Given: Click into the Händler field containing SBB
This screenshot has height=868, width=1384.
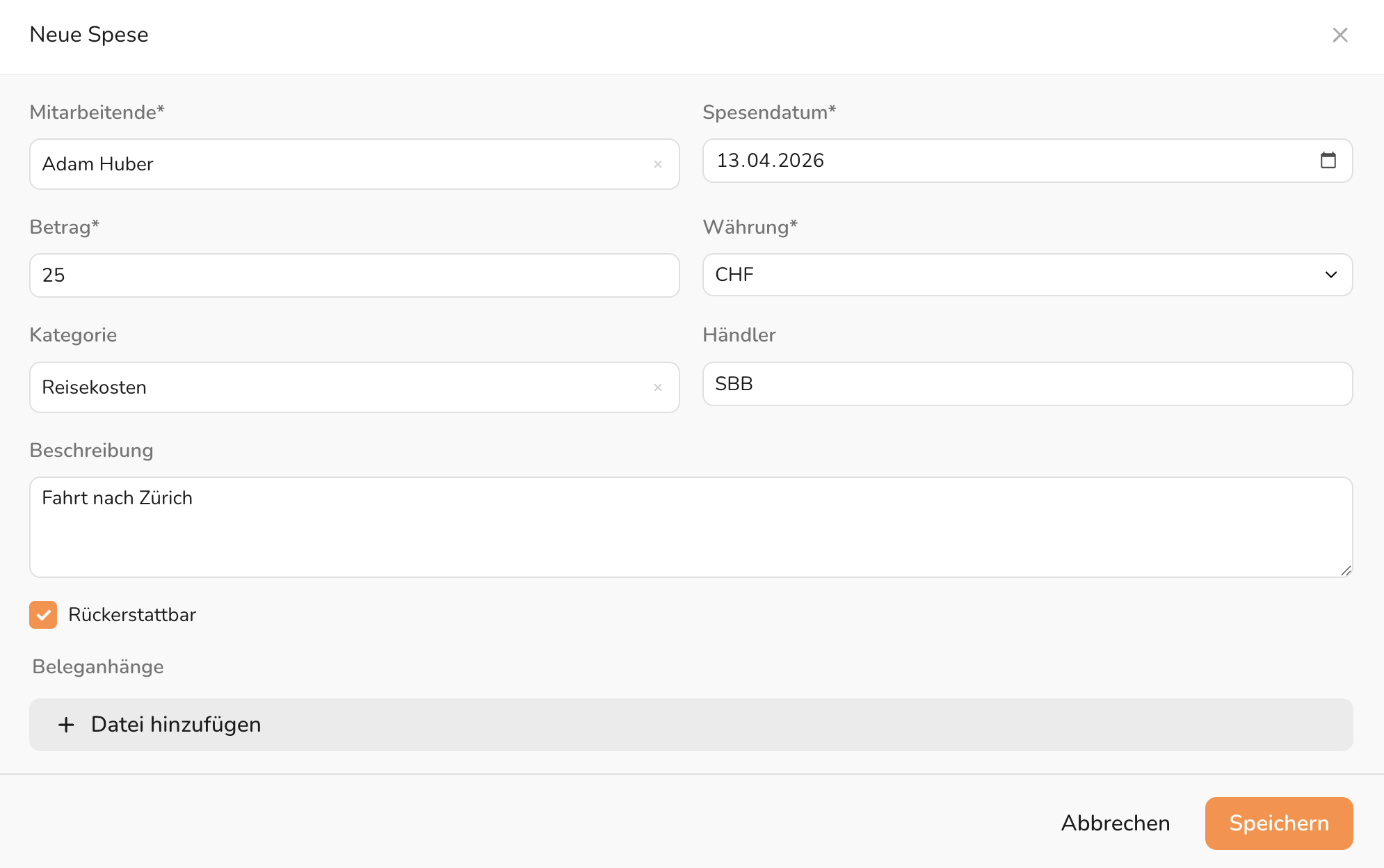Looking at the screenshot, I should point(1027,384).
